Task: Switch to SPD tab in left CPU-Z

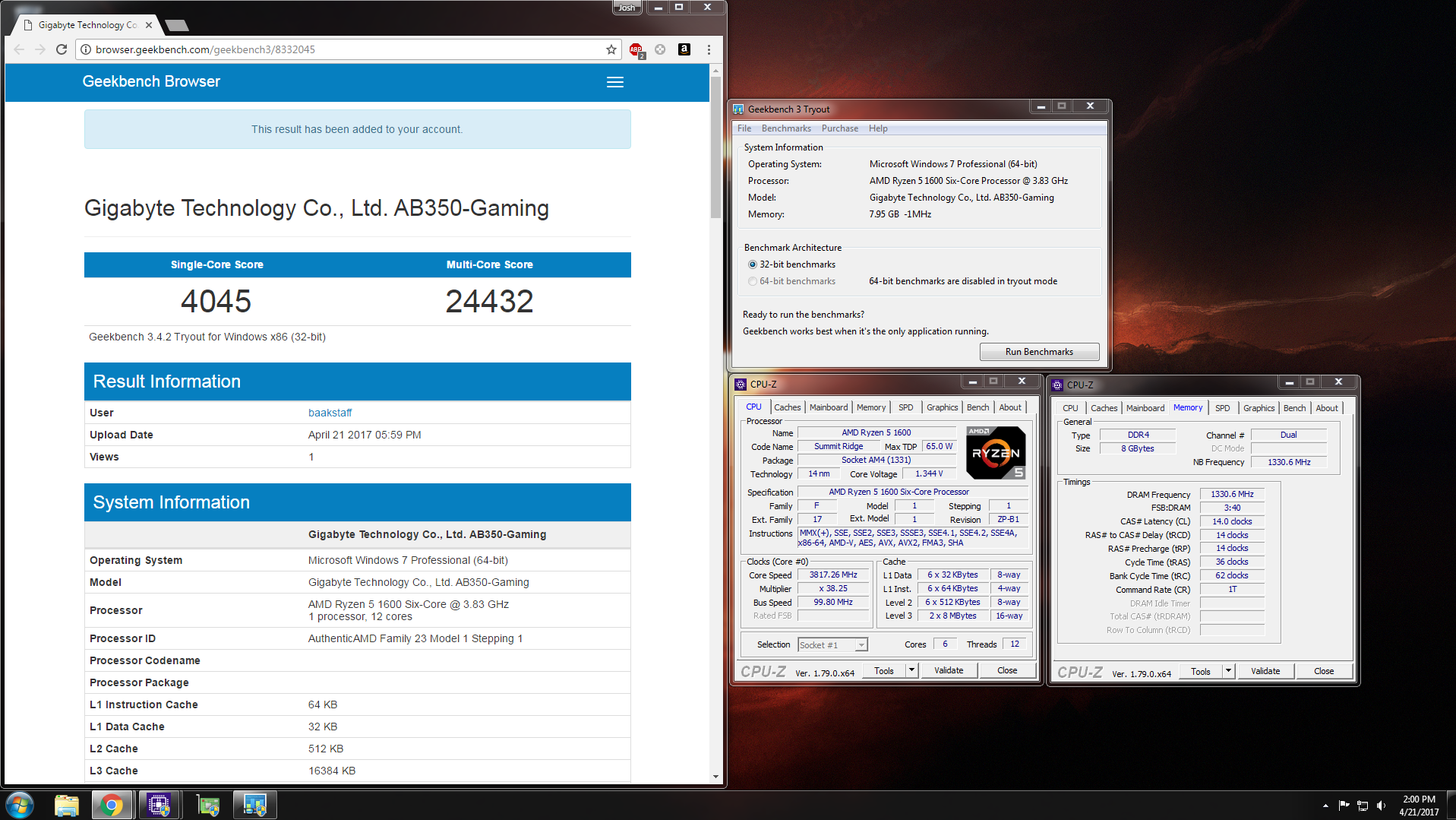Action: click(x=905, y=407)
